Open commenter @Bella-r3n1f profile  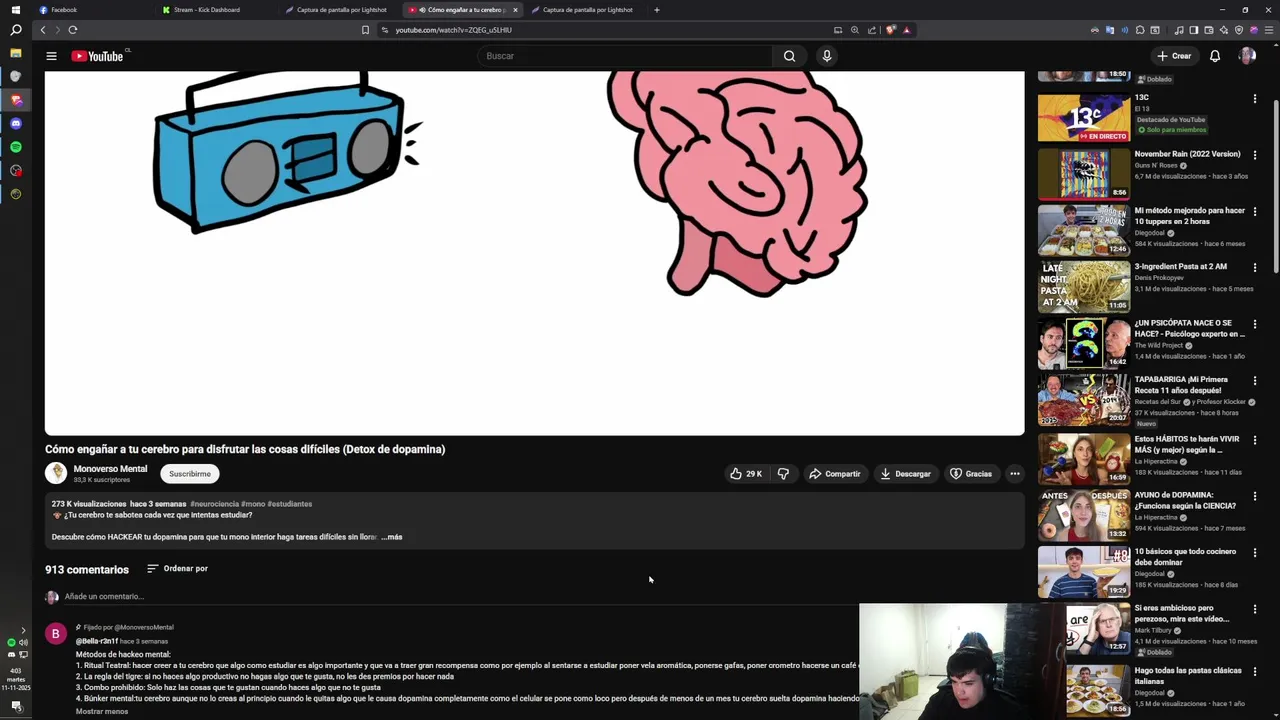[97, 641]
